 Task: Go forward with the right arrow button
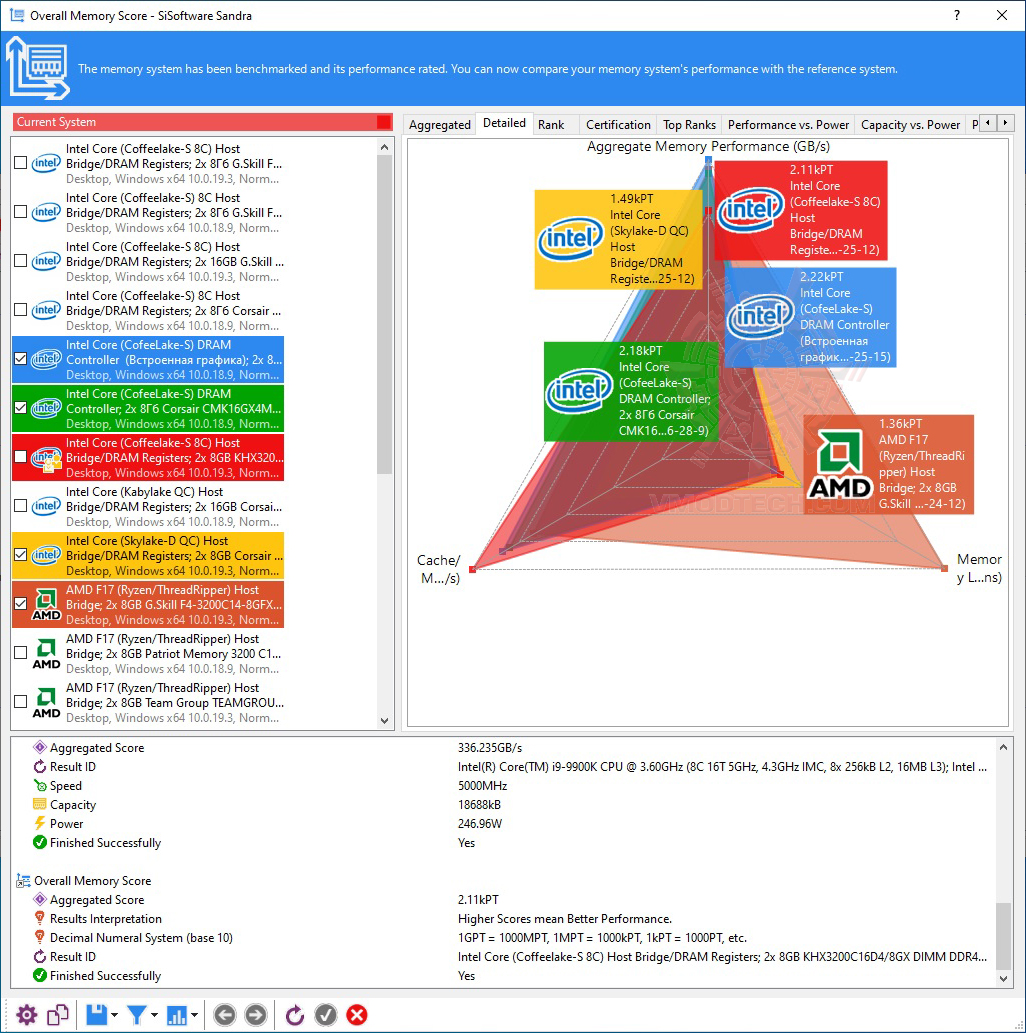coord(256,1015)
